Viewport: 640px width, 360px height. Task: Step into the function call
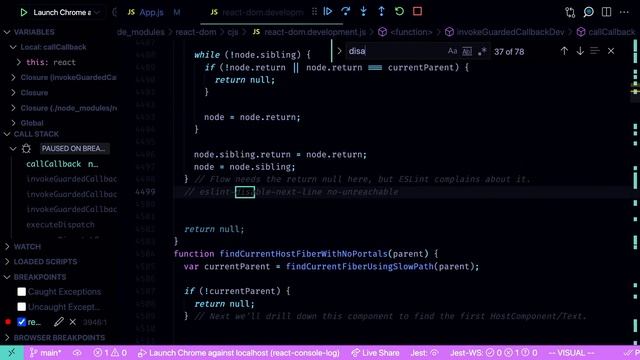[x=363, y=11]
